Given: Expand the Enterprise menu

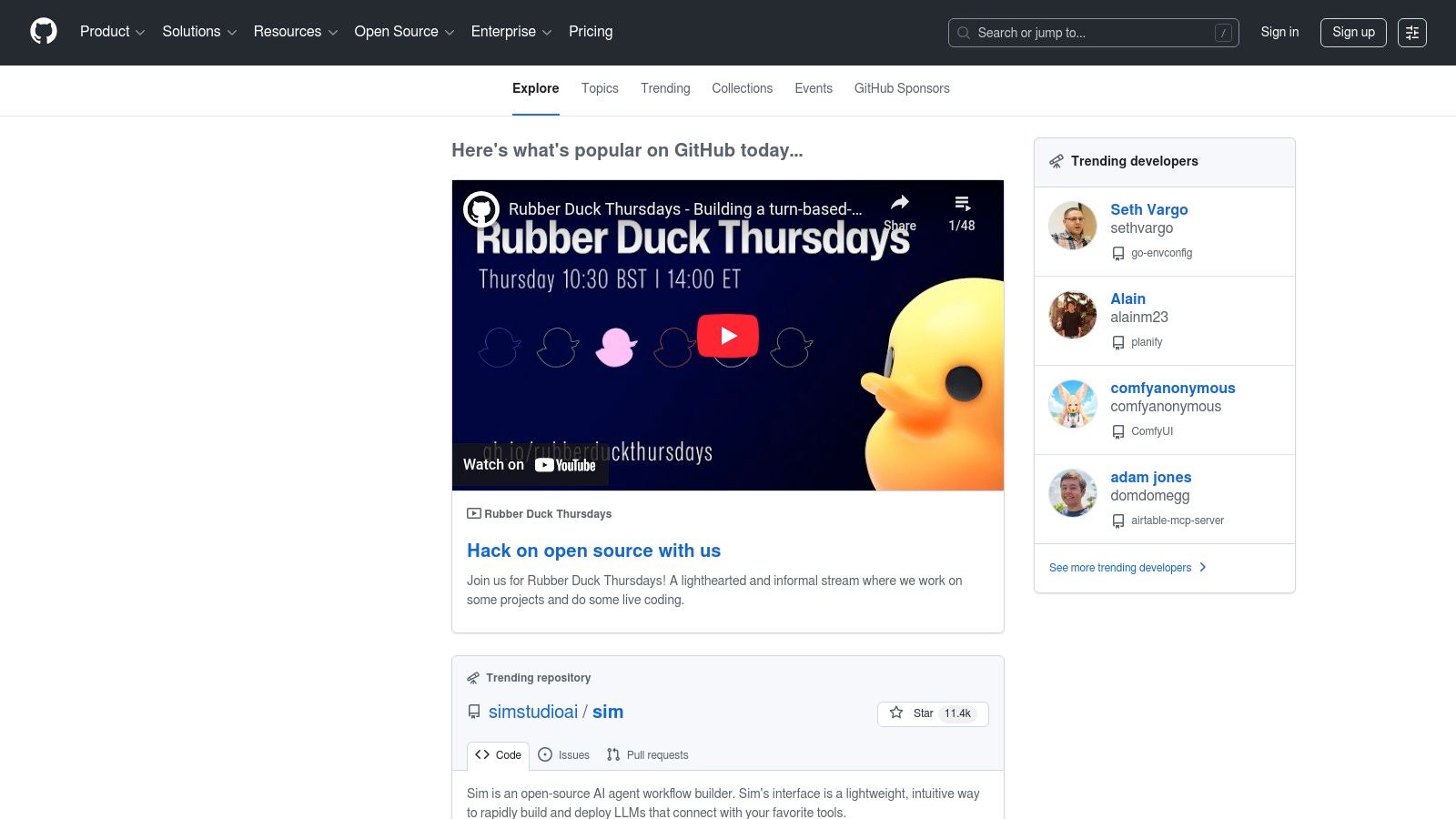Looking at the screenshot, I should [511, 32].
